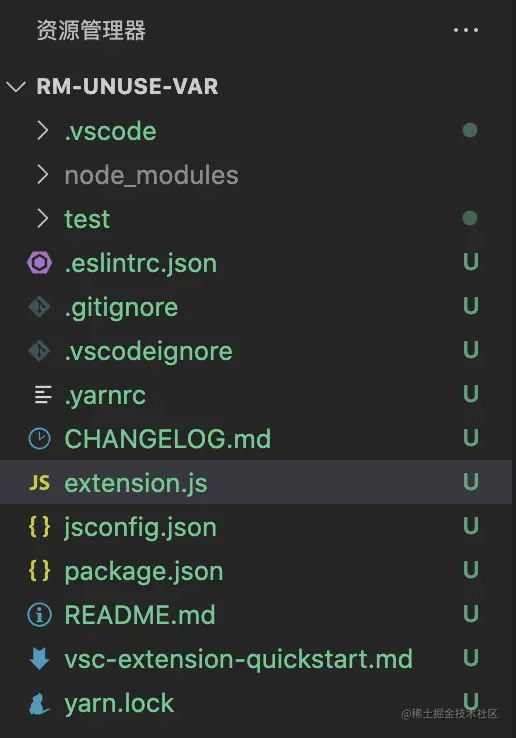Image resolution: width=516 pixels, height=738 pixels.
Task: Click the 资源管理器 panel title
Action: click(91, 30)
